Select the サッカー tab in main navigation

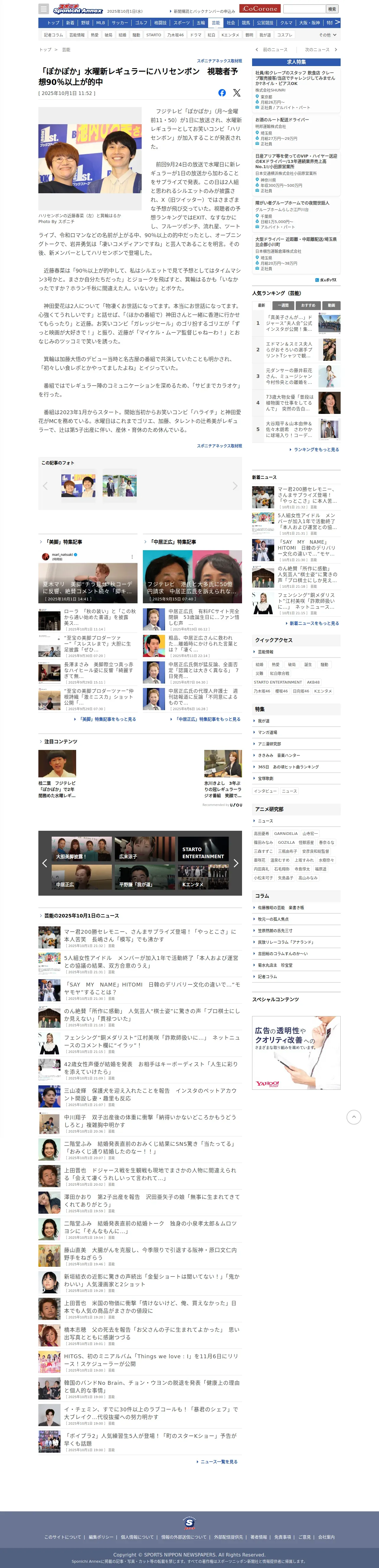click(120, 22)
